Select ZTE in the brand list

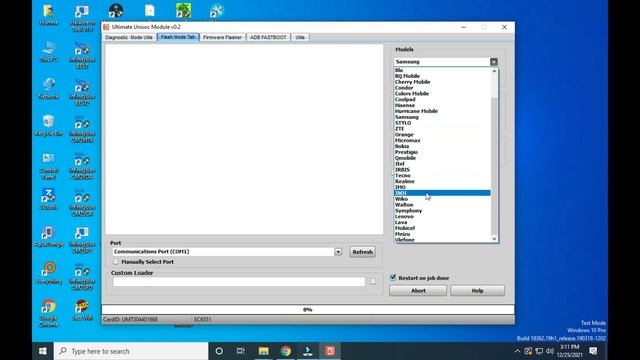point(442,129)
